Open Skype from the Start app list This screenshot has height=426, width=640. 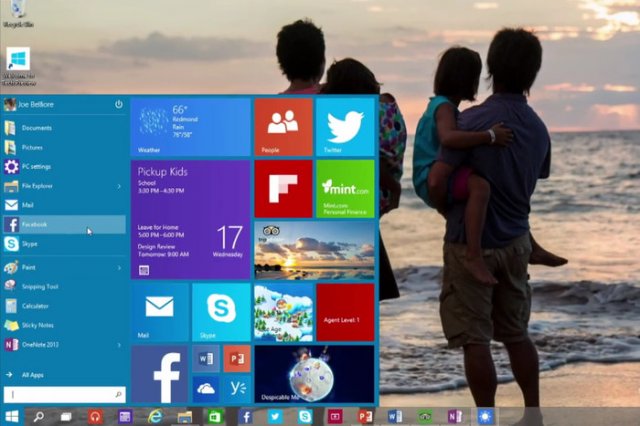pos(64,244)
